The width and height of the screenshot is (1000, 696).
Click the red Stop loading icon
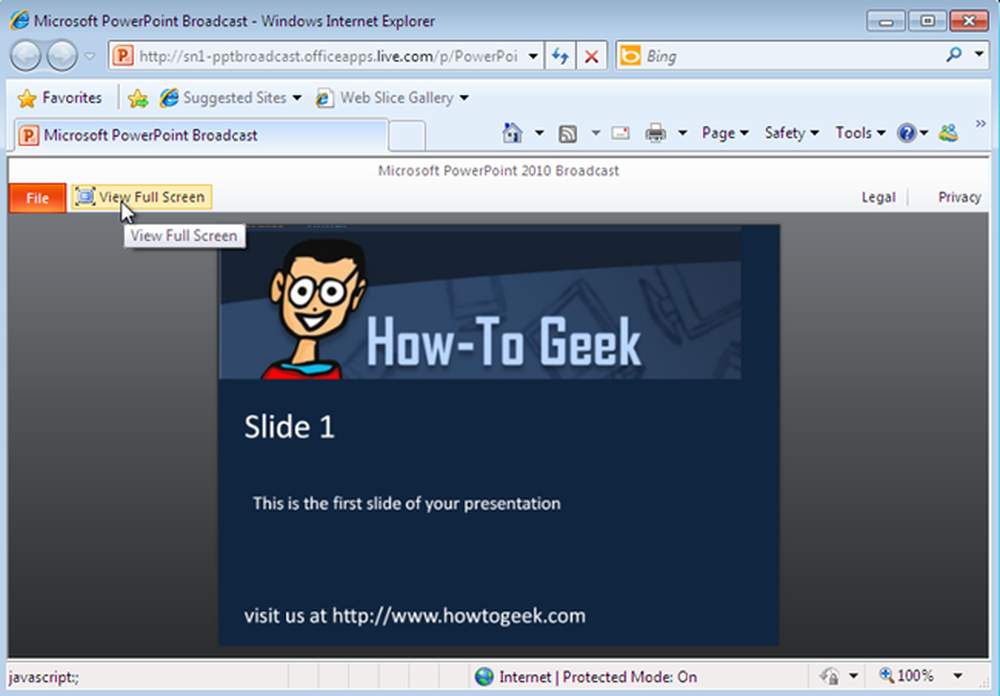click(x=591, y=56)
